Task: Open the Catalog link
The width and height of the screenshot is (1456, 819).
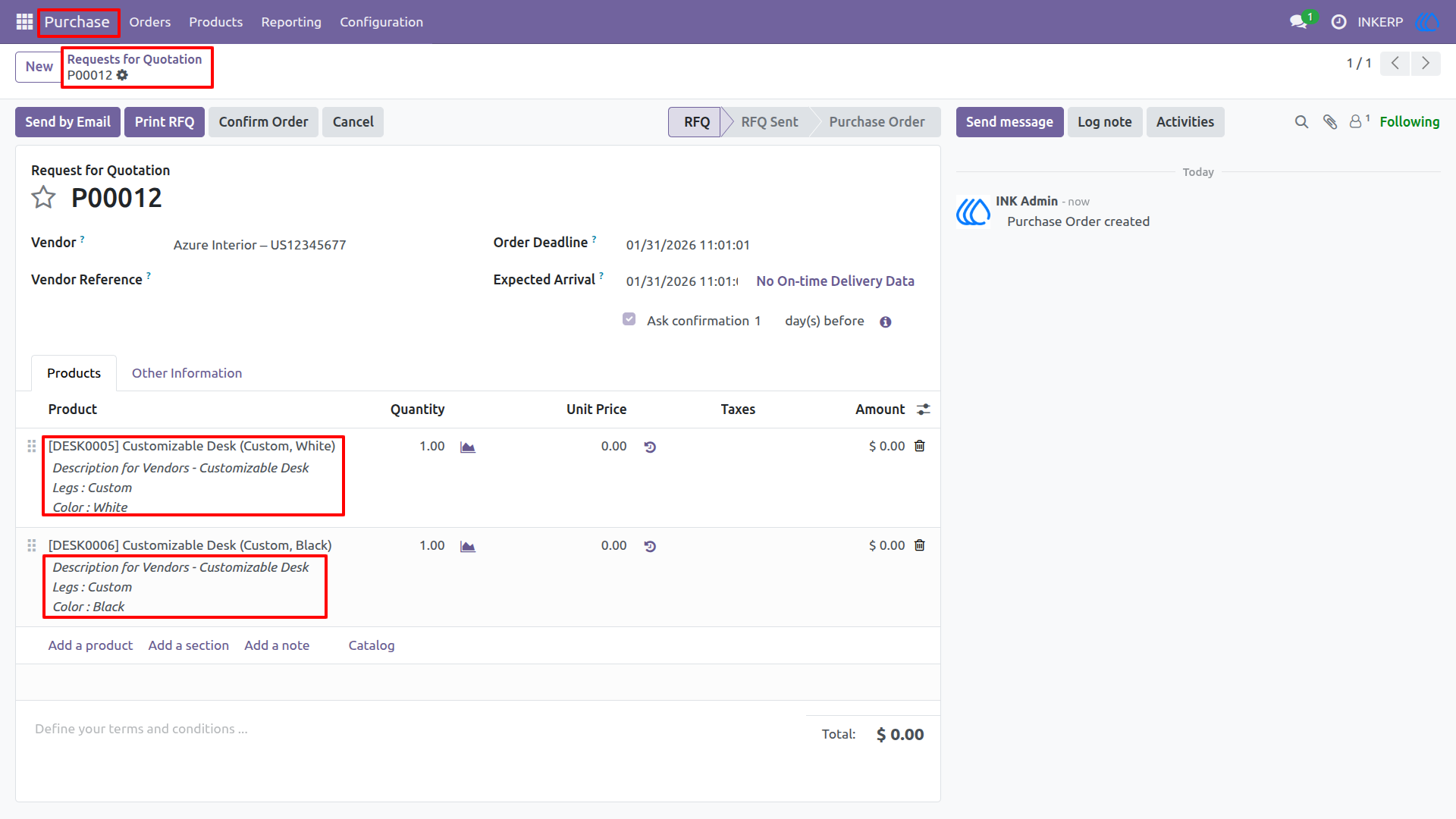Action: tap(372, 645)
